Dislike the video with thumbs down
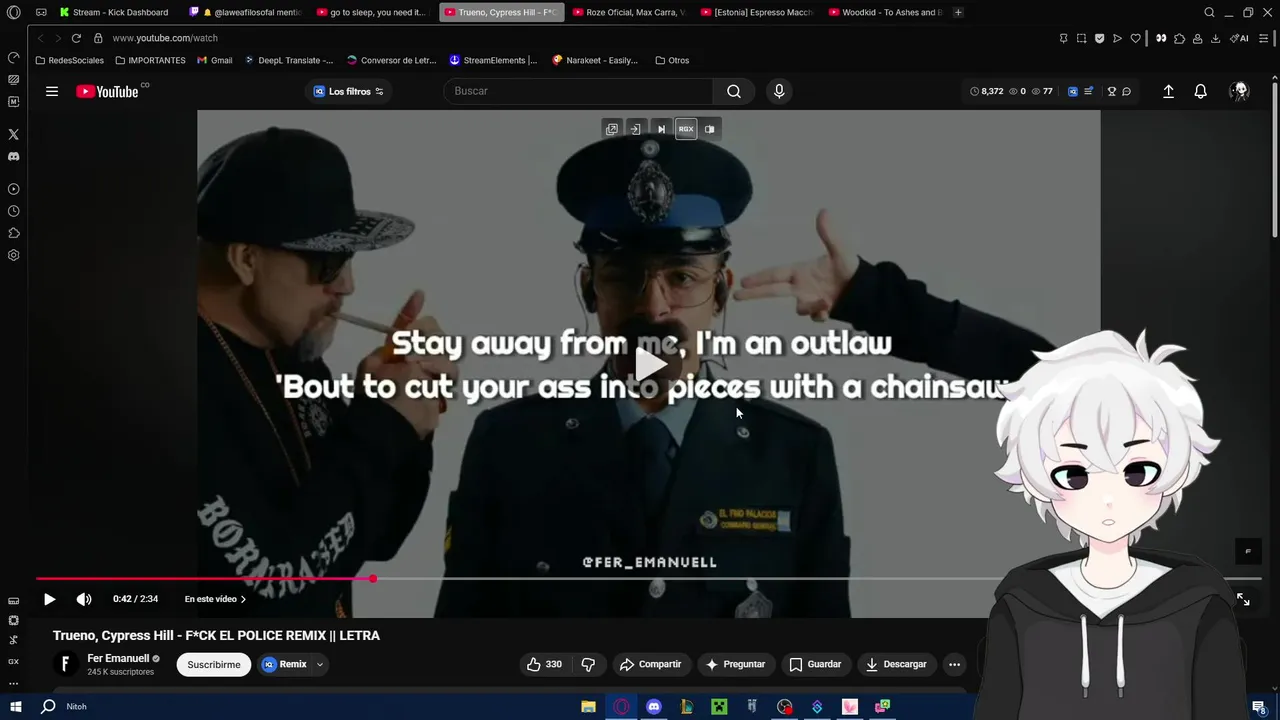 (x=588, y=664)
